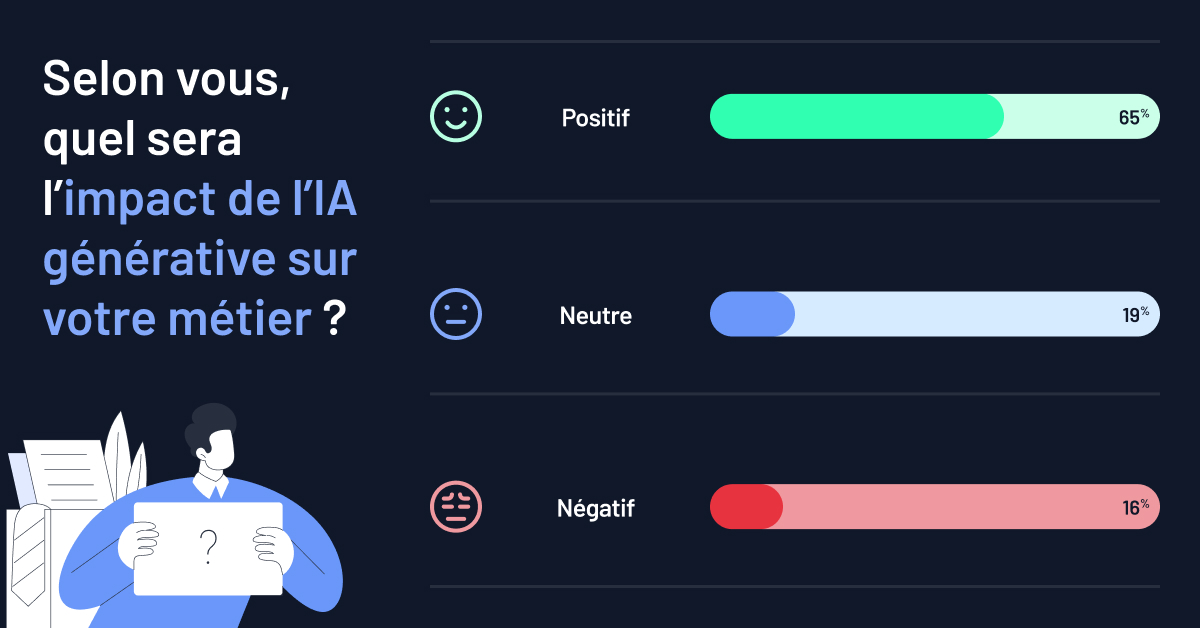The image size is (1200, 628).
Task: Click the green smiley face icon
Action: pyautogui.click(x=456, y=116)
